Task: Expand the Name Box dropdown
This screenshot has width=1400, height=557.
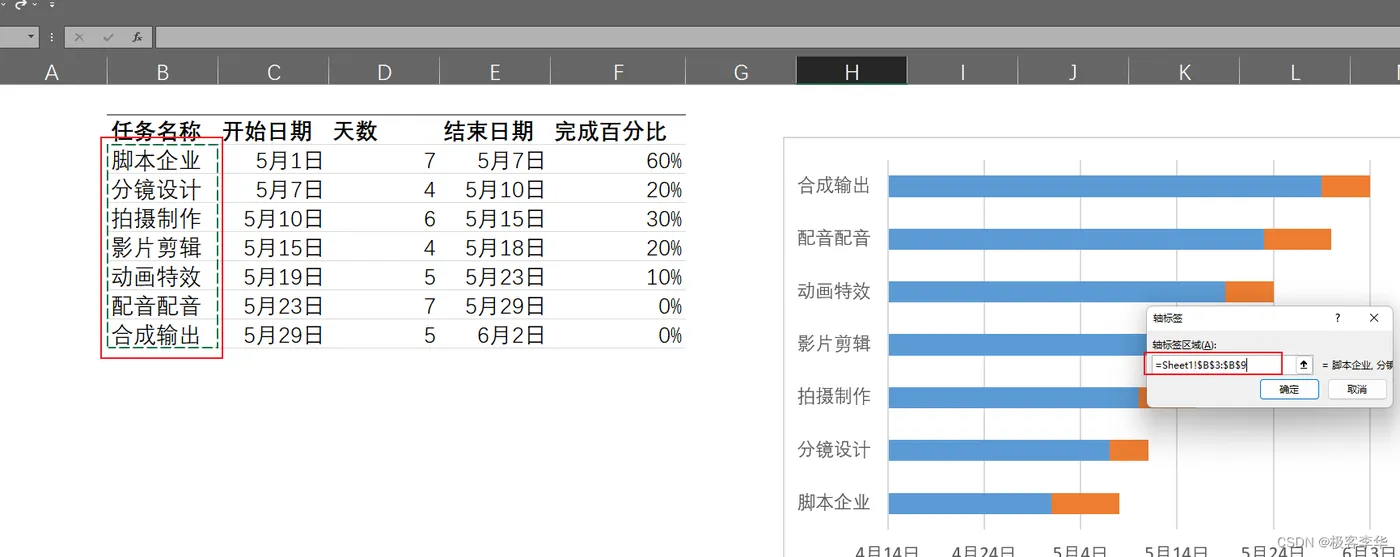Action: pyautogui.click(x=31, y=37)
